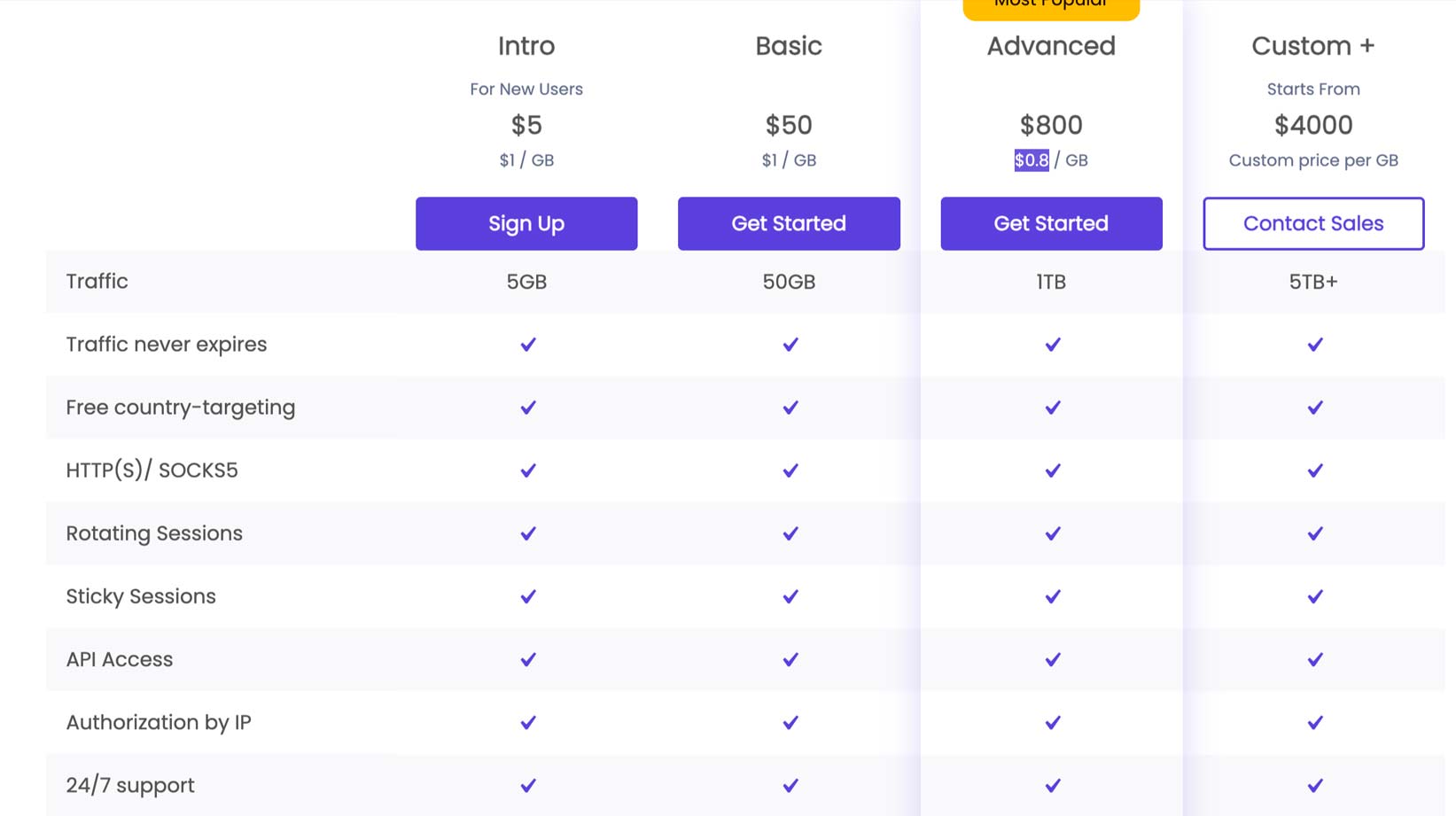Viewport: 1456px width, 816px height.
Task: Click the Most Popular badge above Advanced
Action: click(1051, 7)
